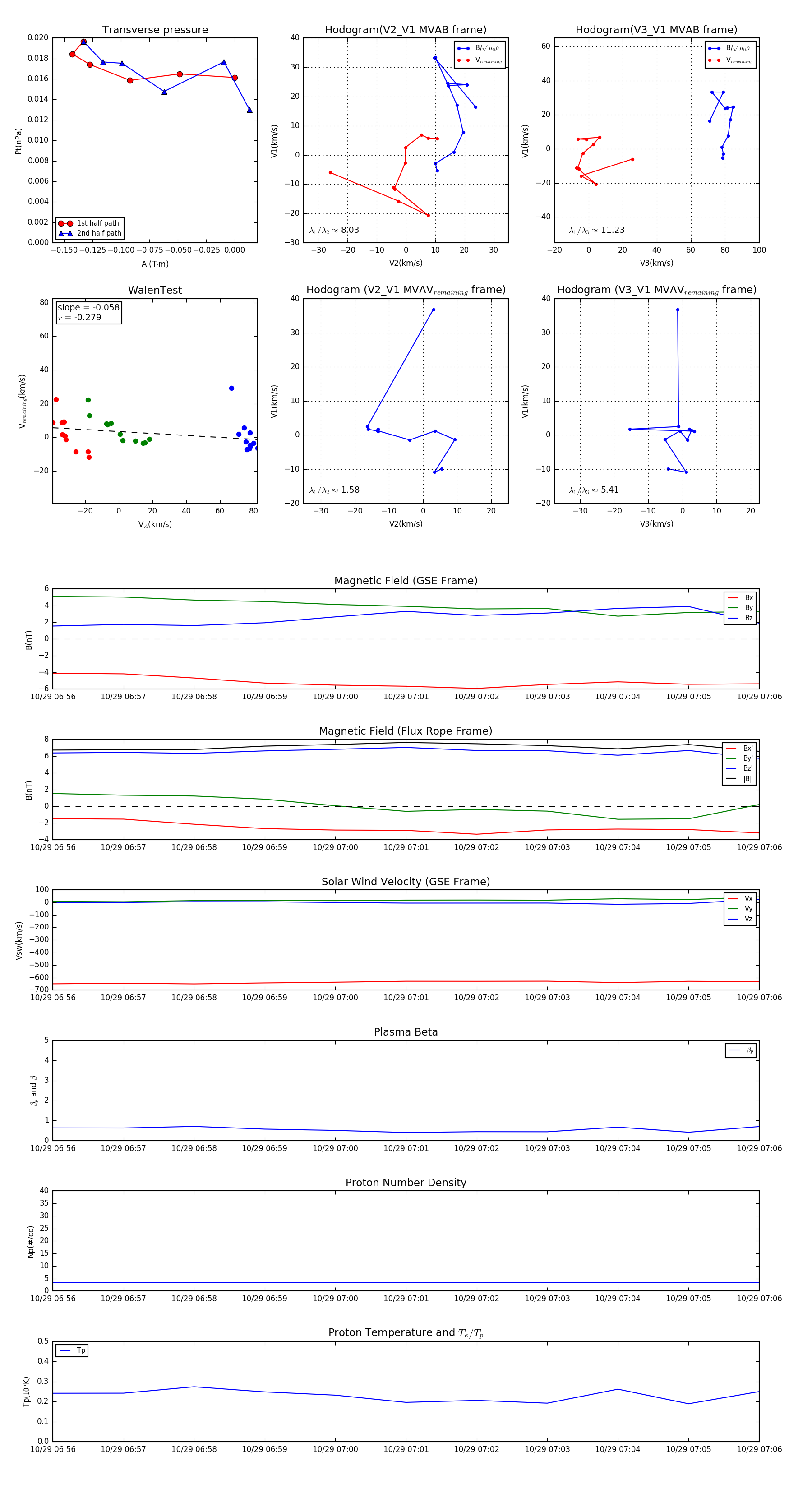Screen dimensions: 812x1489
Task: Select the 'slope = -0.058' annotation
Action: pos(88,308)
